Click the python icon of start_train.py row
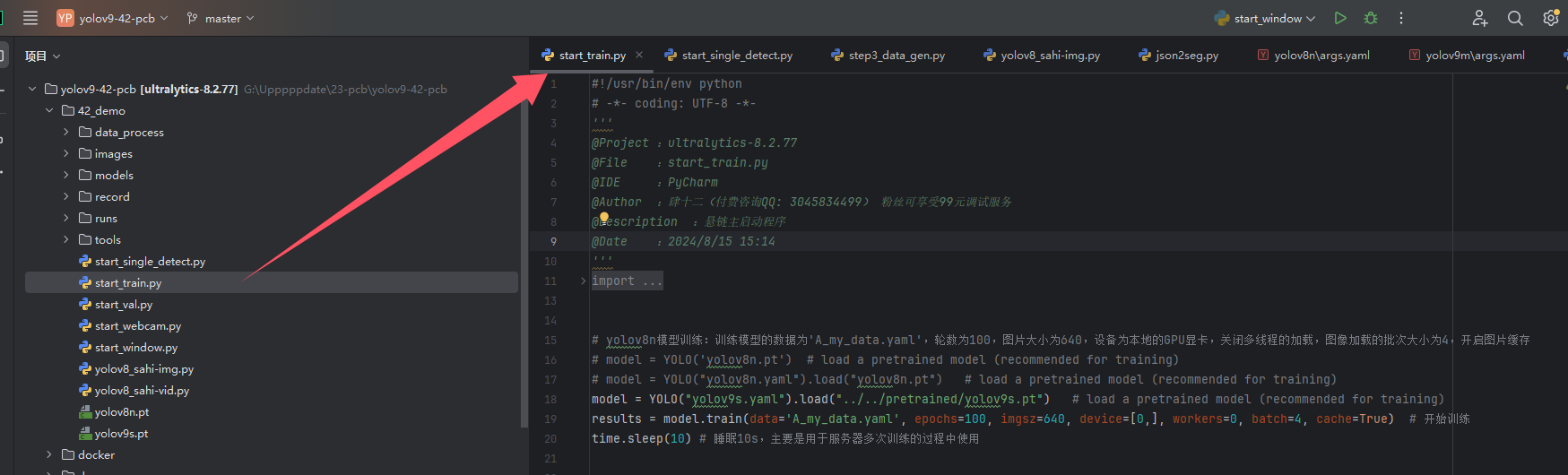The width and height of the screenshot is (1568, 475). tap(85, 282)
